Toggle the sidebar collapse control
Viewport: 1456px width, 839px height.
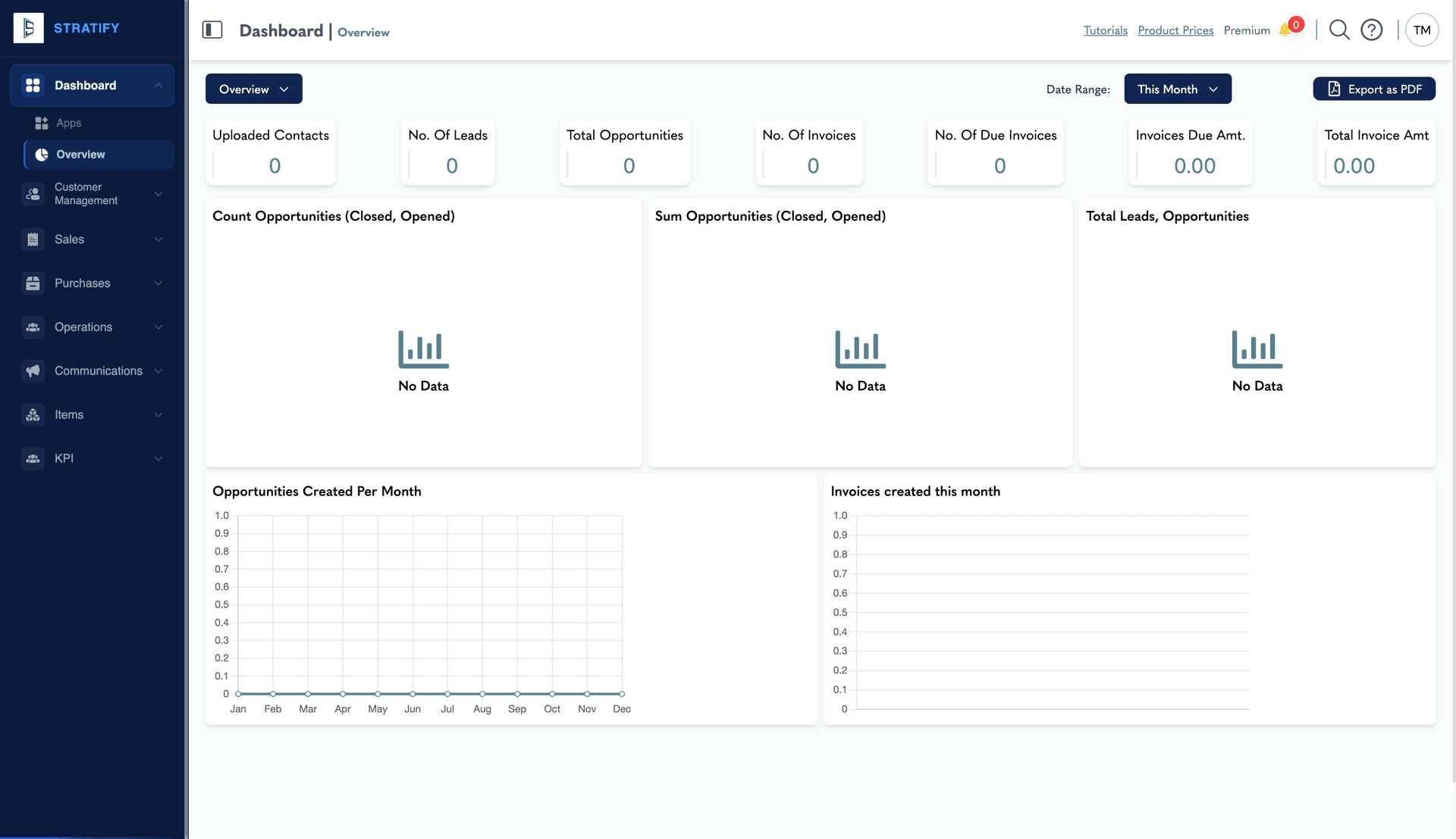point(212,30)
